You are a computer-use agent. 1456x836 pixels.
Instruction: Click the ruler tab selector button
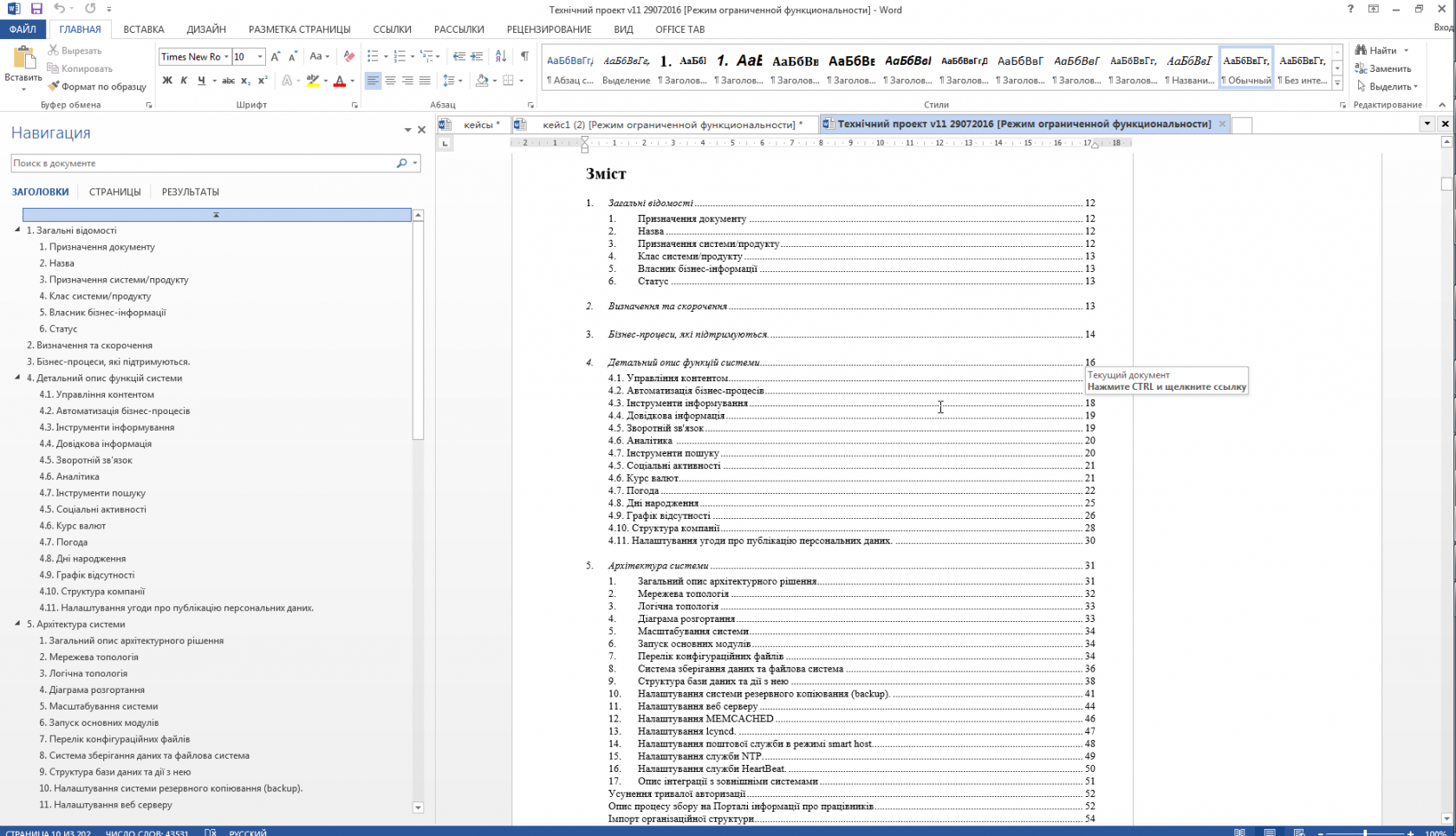(445, 143)
